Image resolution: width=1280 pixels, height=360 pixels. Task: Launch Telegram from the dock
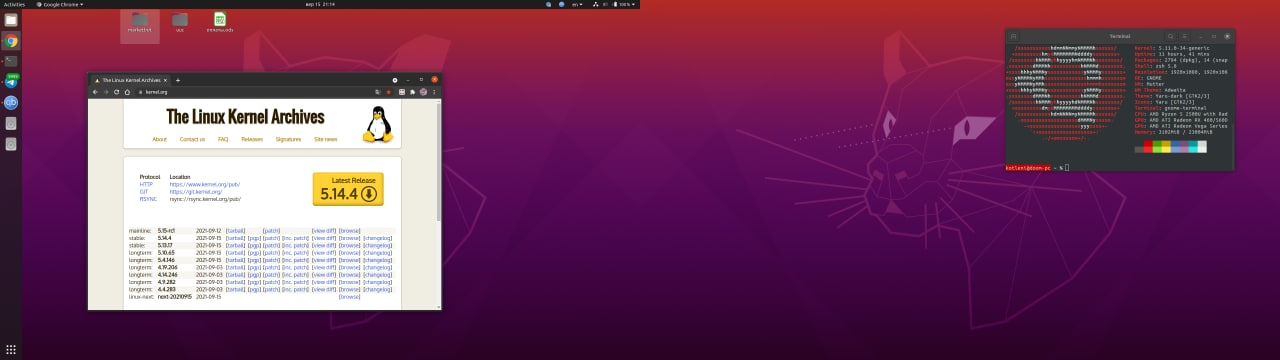click(x=11, y=81)
